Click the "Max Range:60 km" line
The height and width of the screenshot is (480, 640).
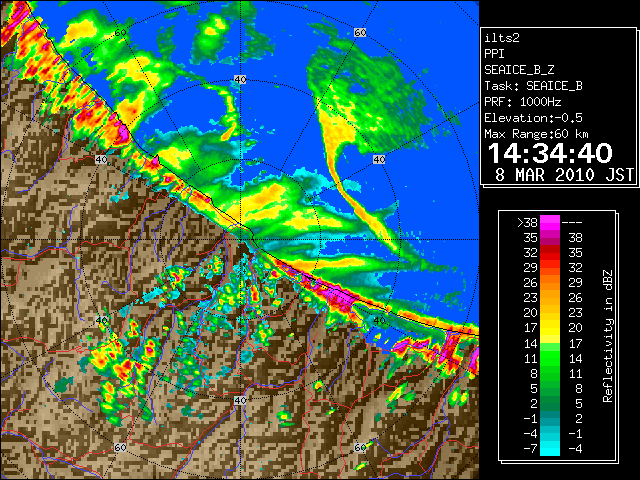[x=536, y=134]
